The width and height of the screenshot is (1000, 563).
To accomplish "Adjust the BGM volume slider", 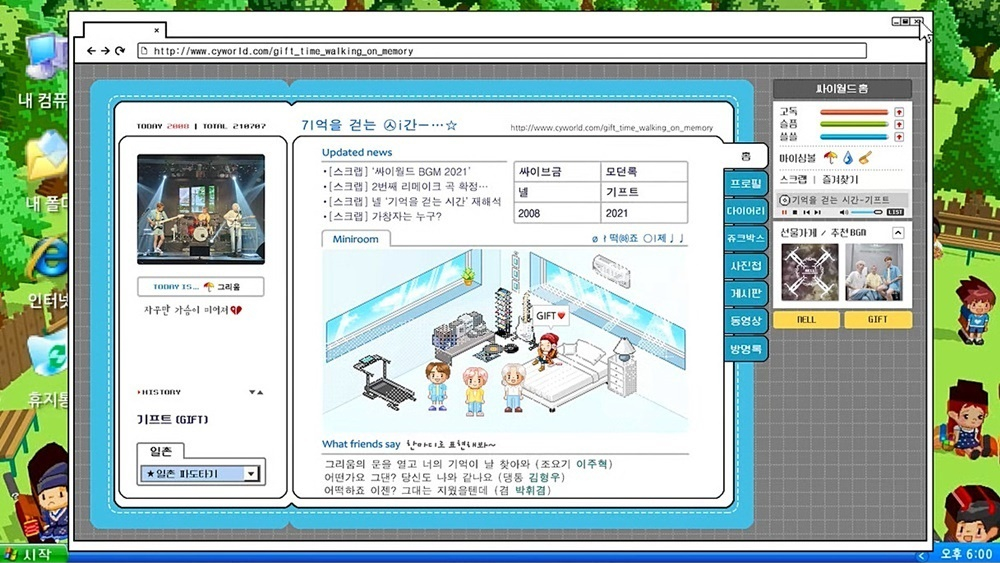I will pos(867,212).
